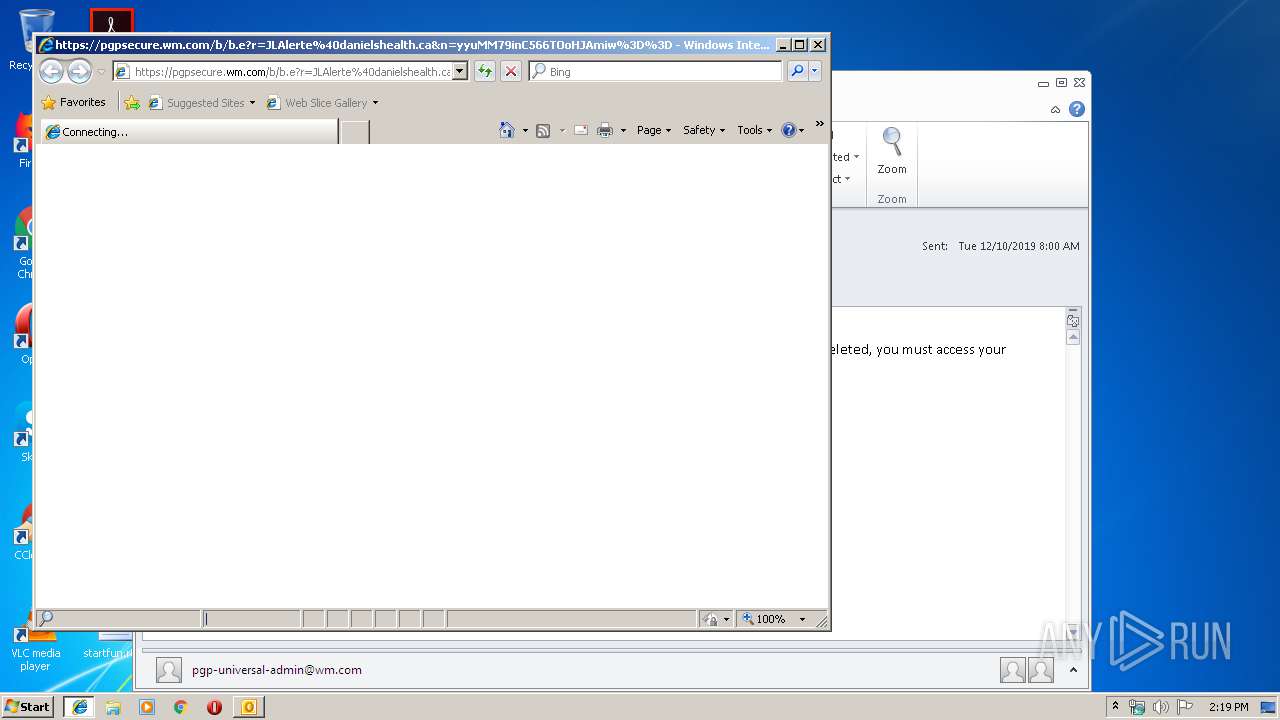This screenshot has width=1280, height=720.
Task: Go back with the IE Back arrow
Action: click(x=51, y=71)
